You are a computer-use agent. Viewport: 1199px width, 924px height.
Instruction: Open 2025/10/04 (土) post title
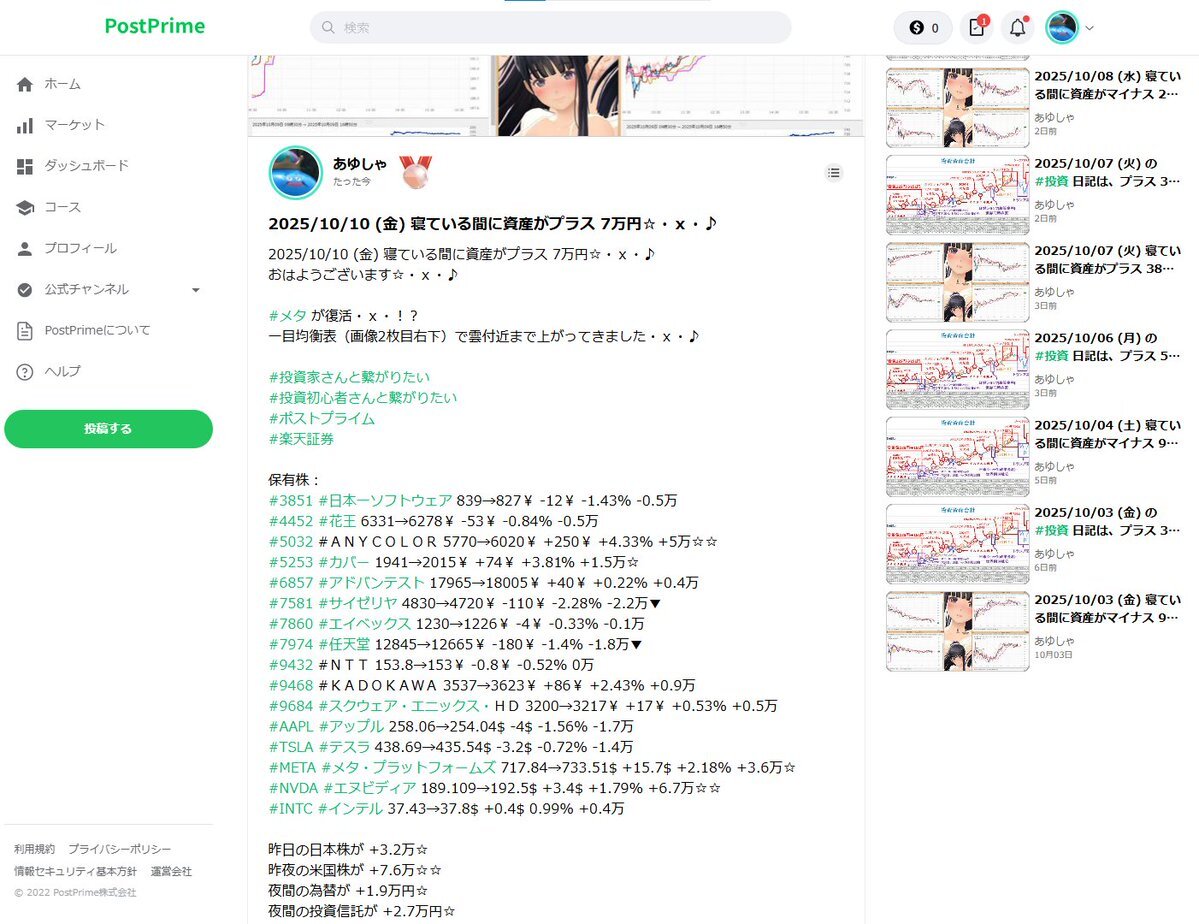[1107, 434]
